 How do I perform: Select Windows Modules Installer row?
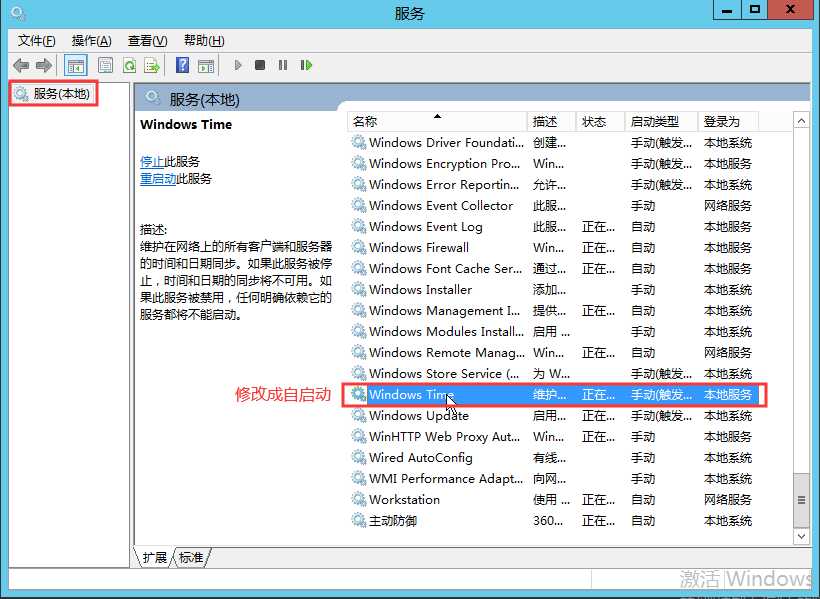point(552,331)
